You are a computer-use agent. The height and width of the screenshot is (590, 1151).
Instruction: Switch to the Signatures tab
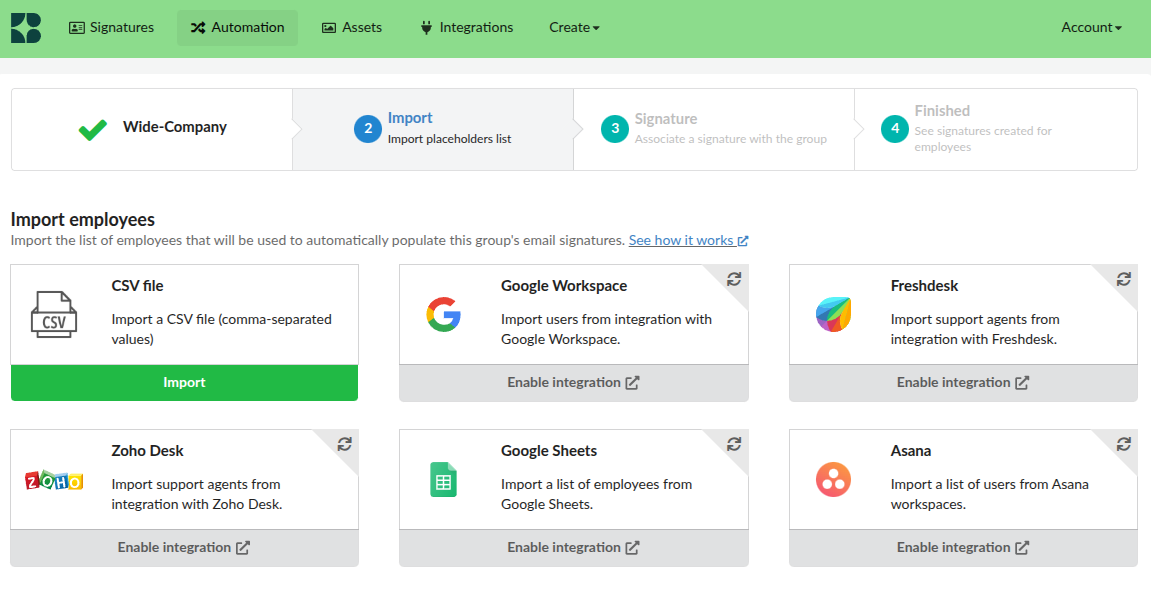click(x=111, y=27)
